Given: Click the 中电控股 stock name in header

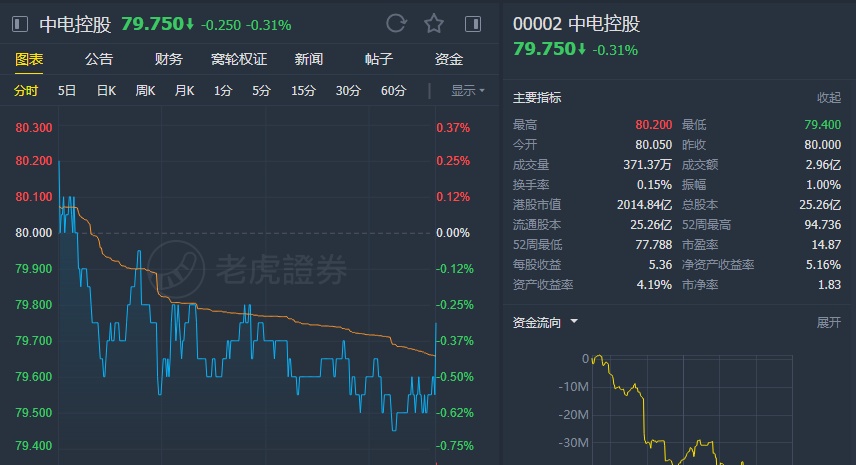Looking at the screenshot, I should 75,24.
